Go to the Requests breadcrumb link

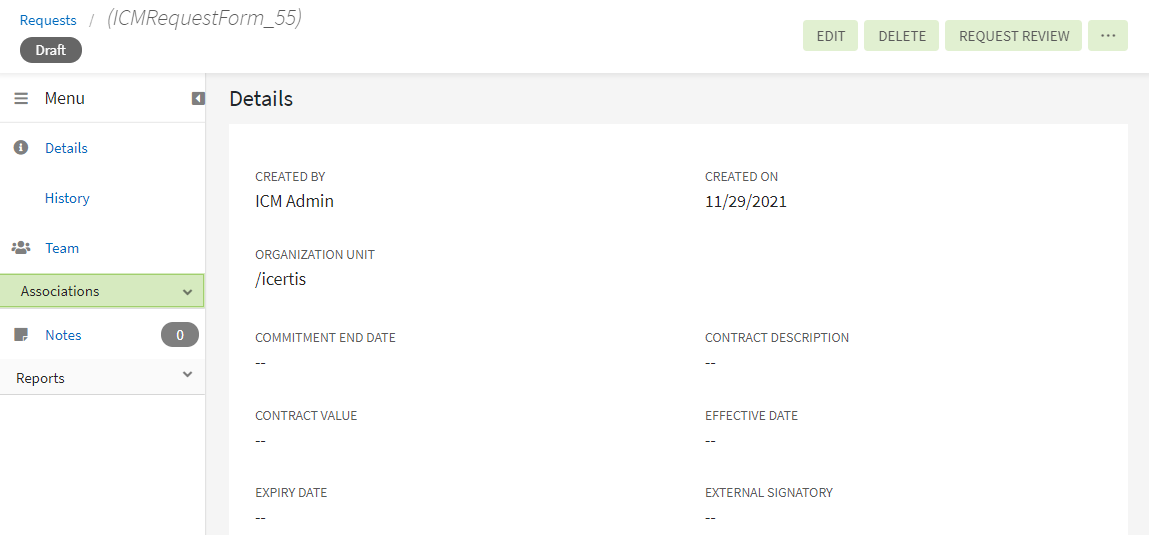point(48,20)
